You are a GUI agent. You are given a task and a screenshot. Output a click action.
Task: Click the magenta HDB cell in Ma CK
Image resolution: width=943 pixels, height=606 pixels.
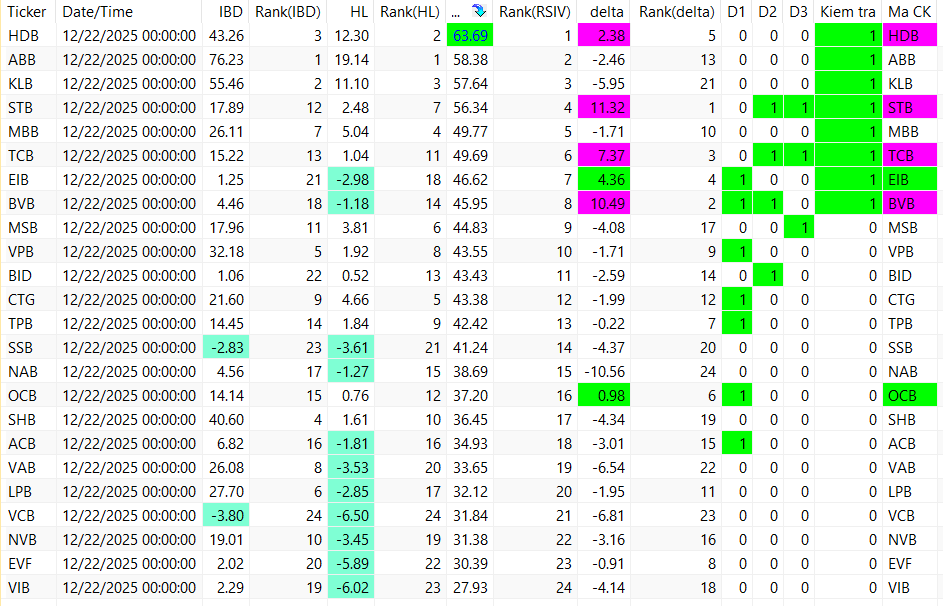point(910,35)
